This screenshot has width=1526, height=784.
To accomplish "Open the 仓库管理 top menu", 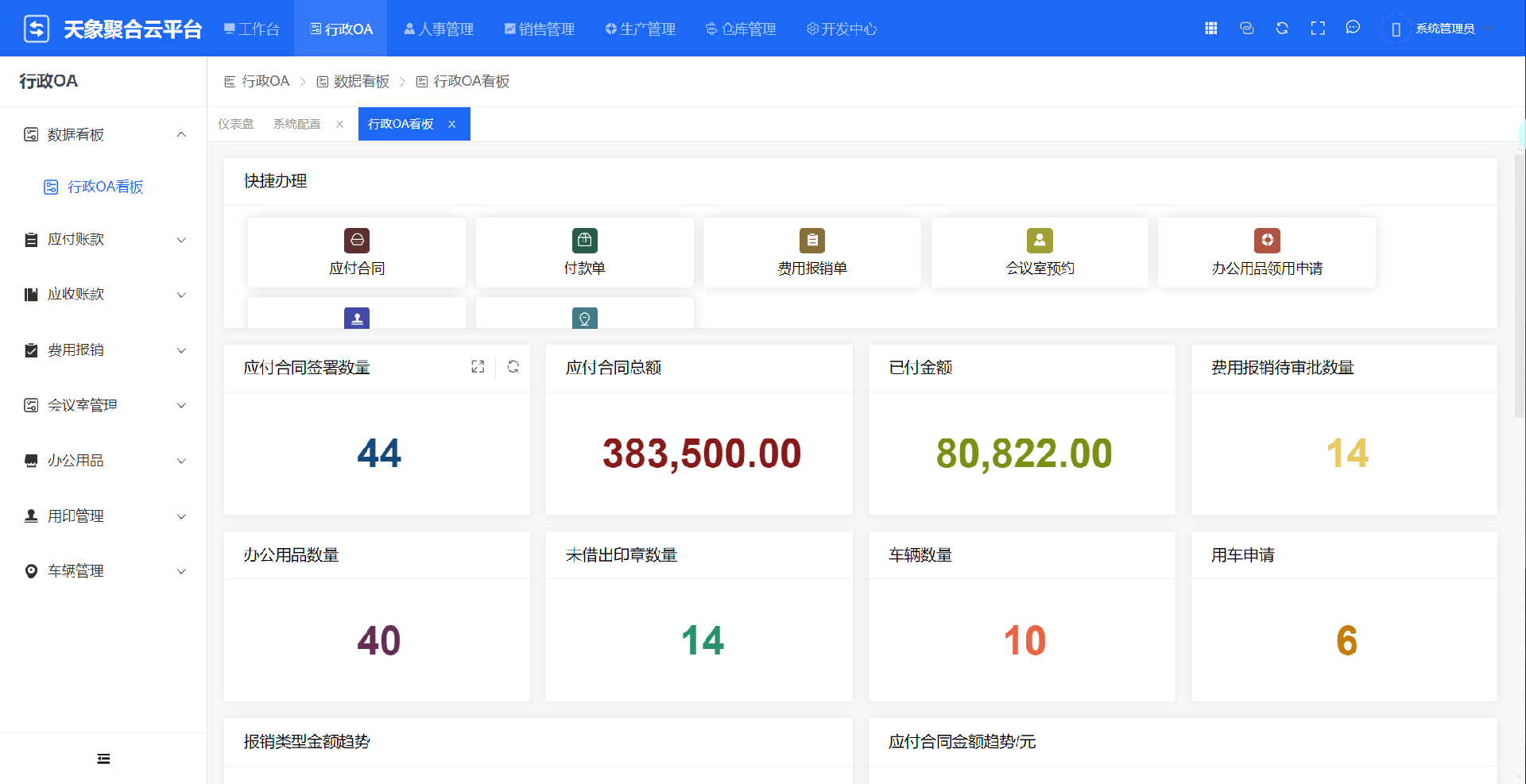I will pyautogui.click(x=742, y=29).
